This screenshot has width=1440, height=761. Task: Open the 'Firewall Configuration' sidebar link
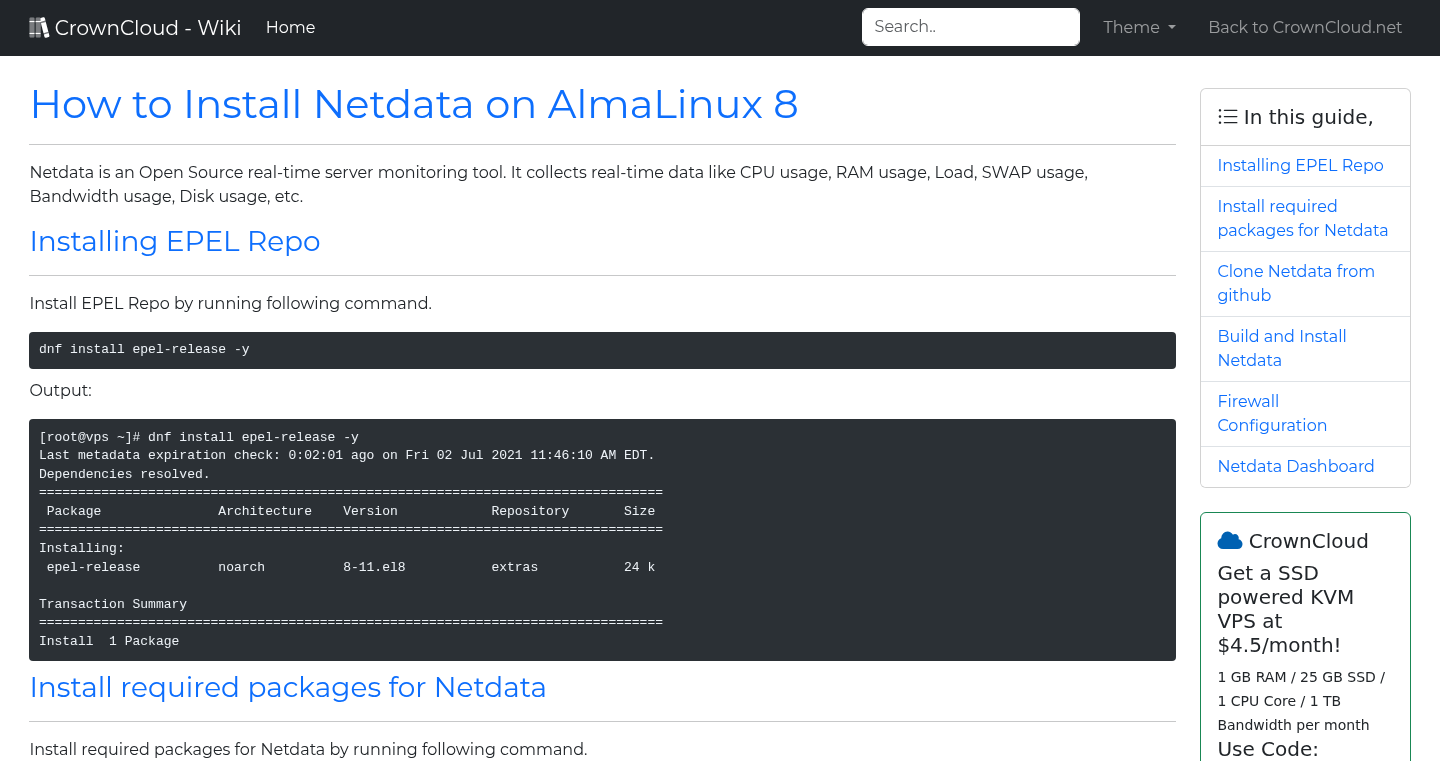1272,413
